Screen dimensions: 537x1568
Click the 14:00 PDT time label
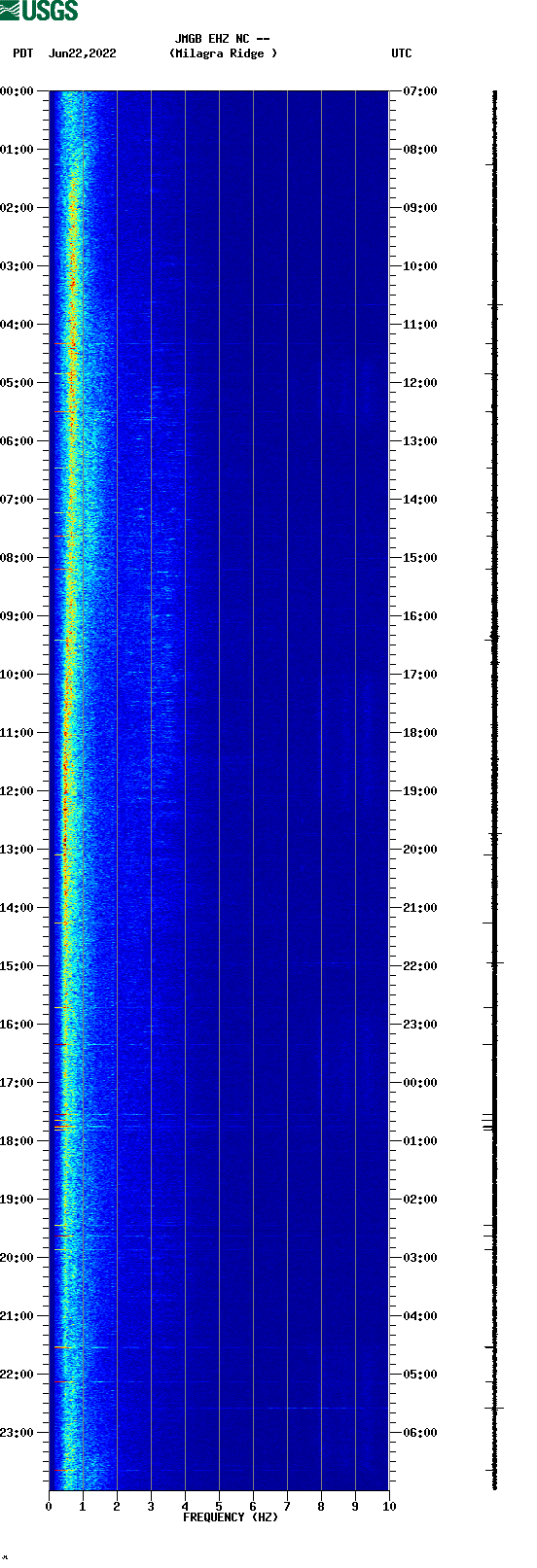[18, 908]
